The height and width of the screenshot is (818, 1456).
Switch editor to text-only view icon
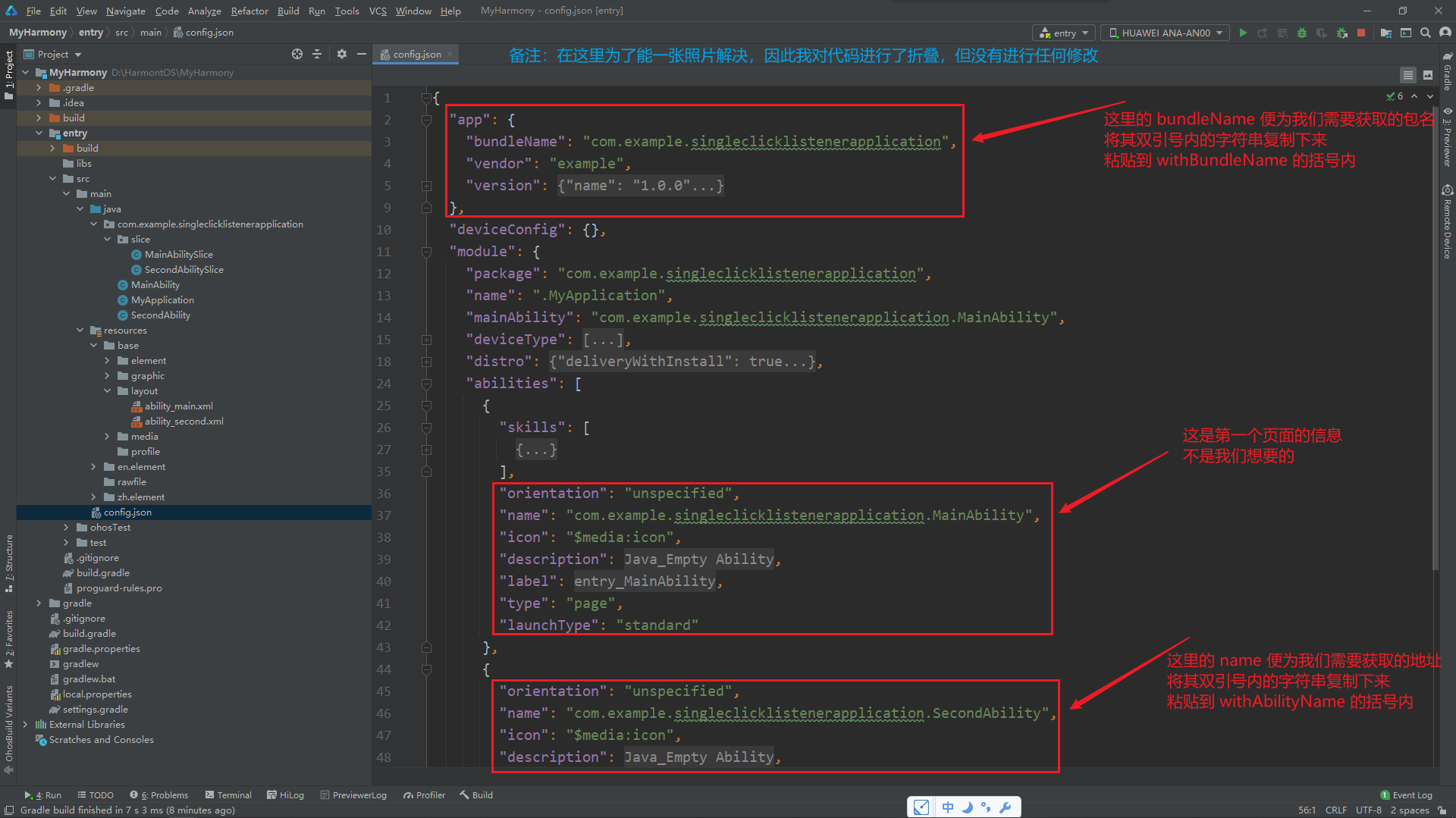pyautogui.click(x=1408, y=75)
